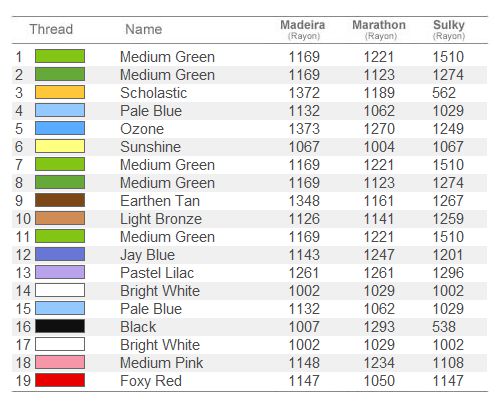
Task: Click the Sunshine yellow thread swatch
Action: click(60, 146)
